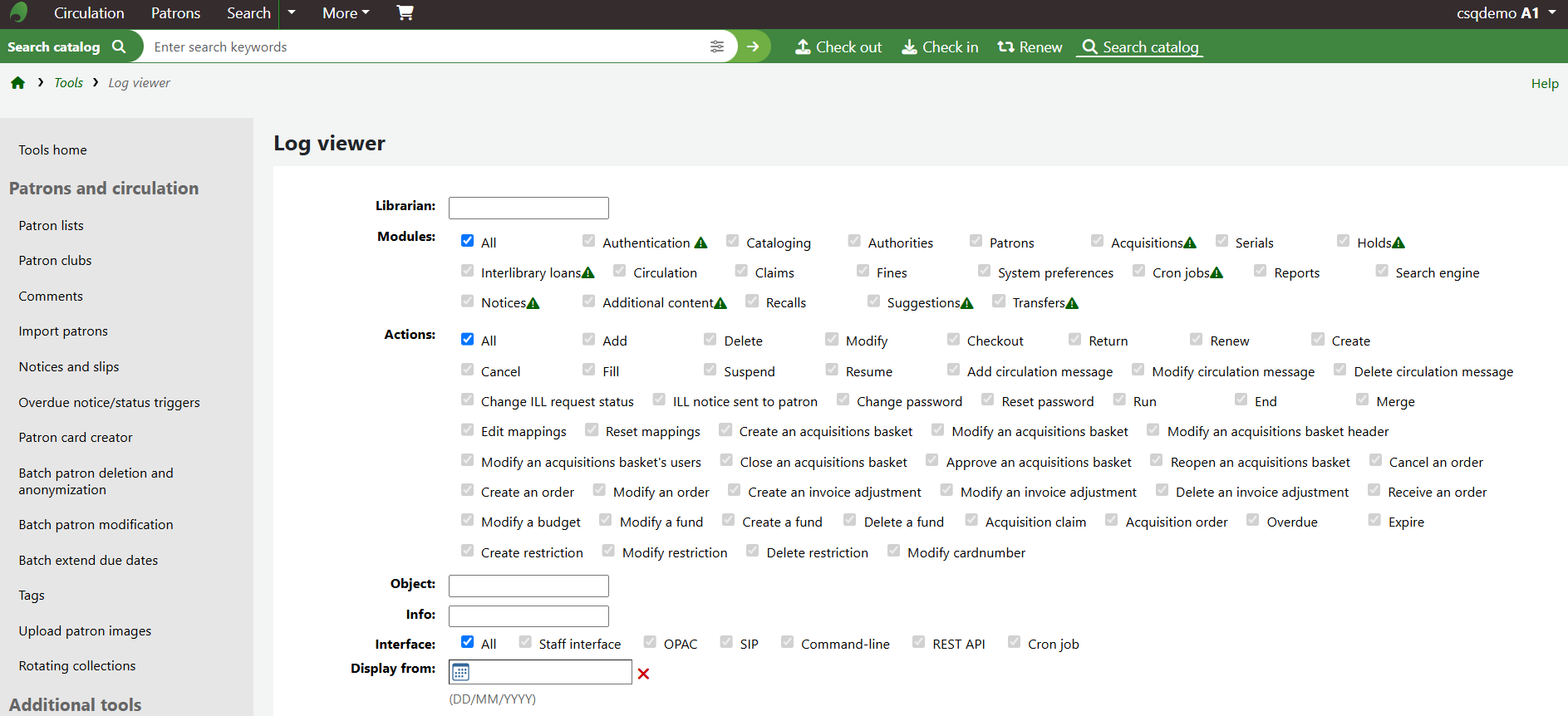Open Tags in sidebar
1568x716 pixels.
32,595
